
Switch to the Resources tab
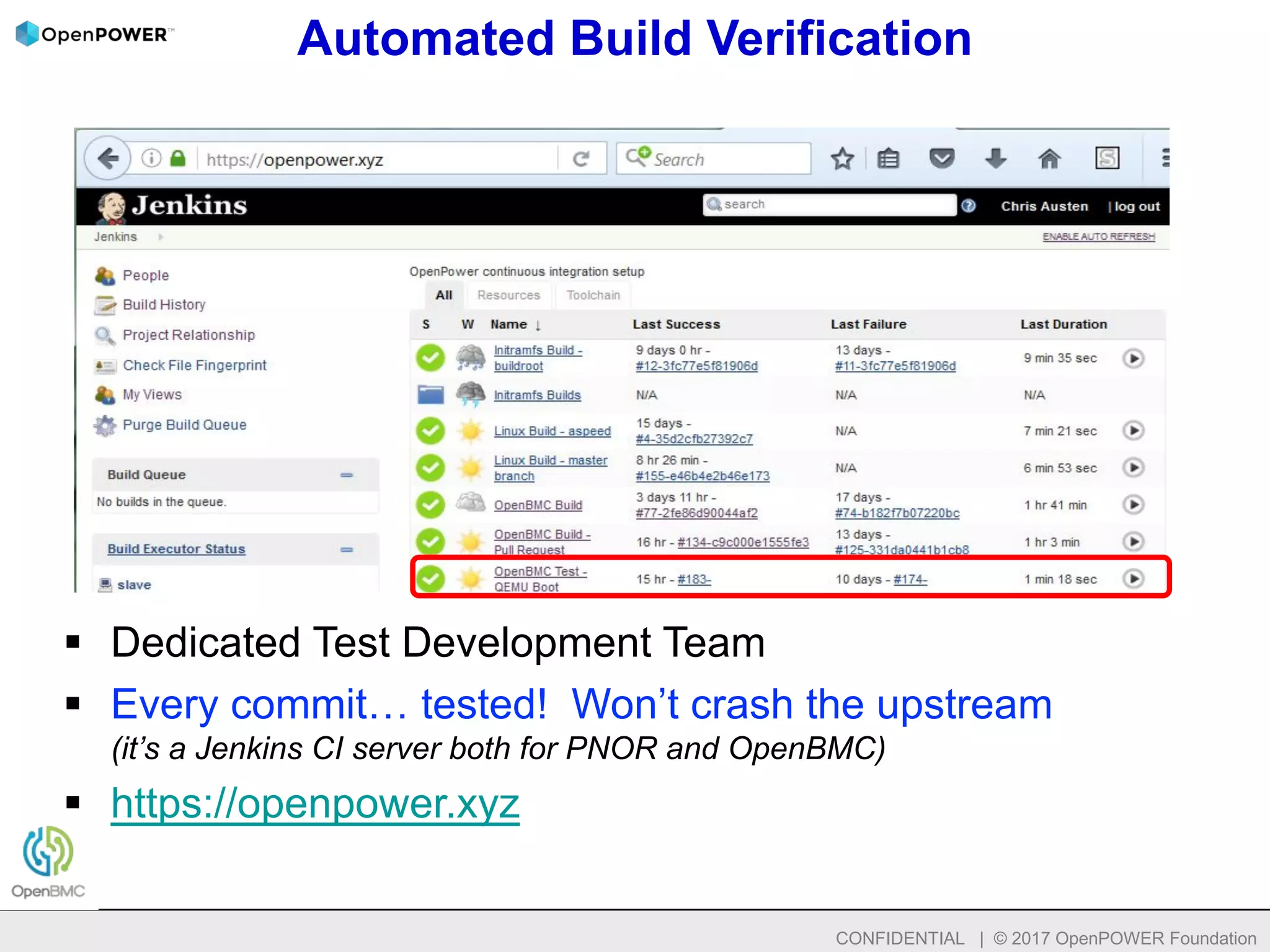tap(508, 295)
